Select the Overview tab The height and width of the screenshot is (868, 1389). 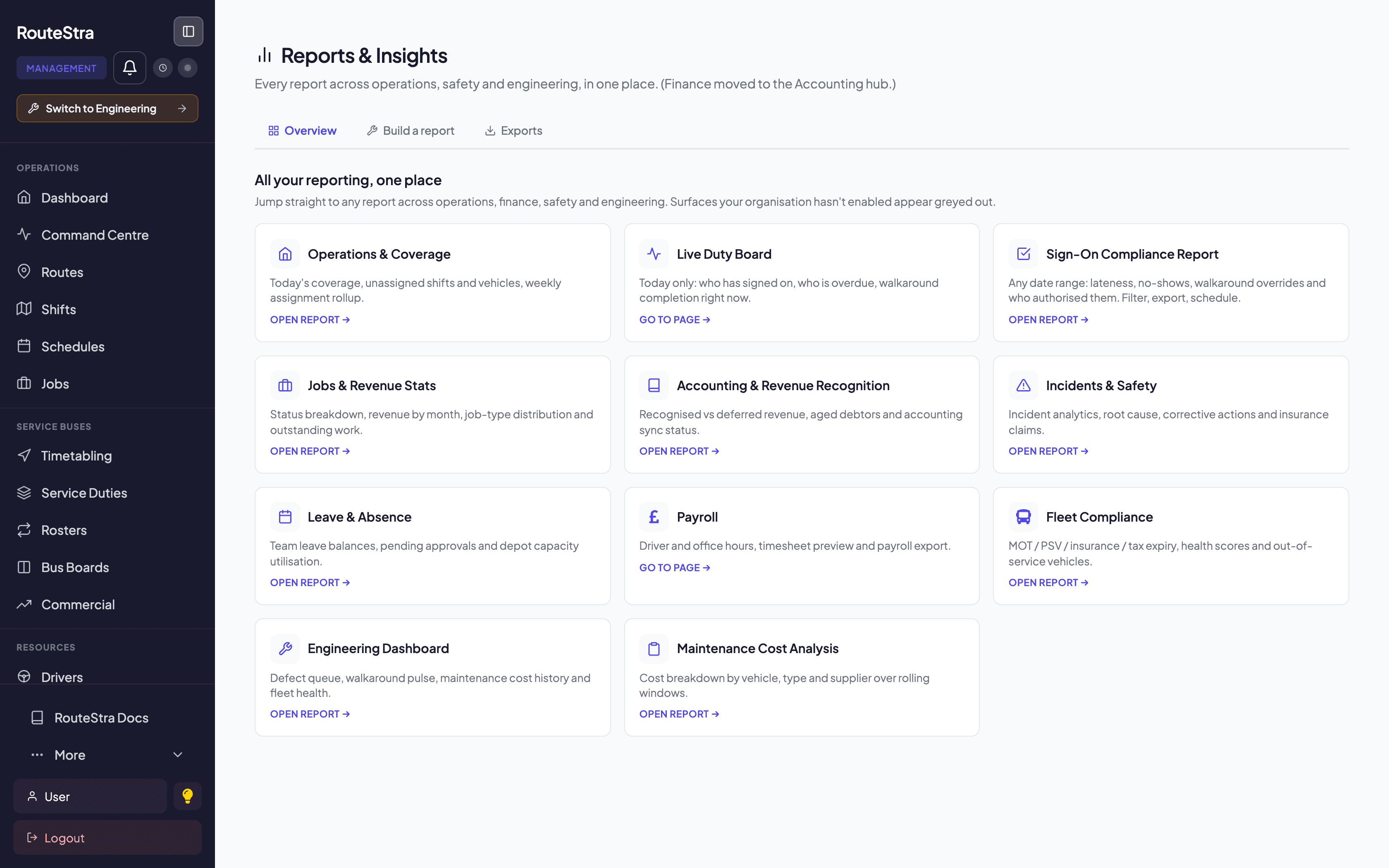(303, 130)
